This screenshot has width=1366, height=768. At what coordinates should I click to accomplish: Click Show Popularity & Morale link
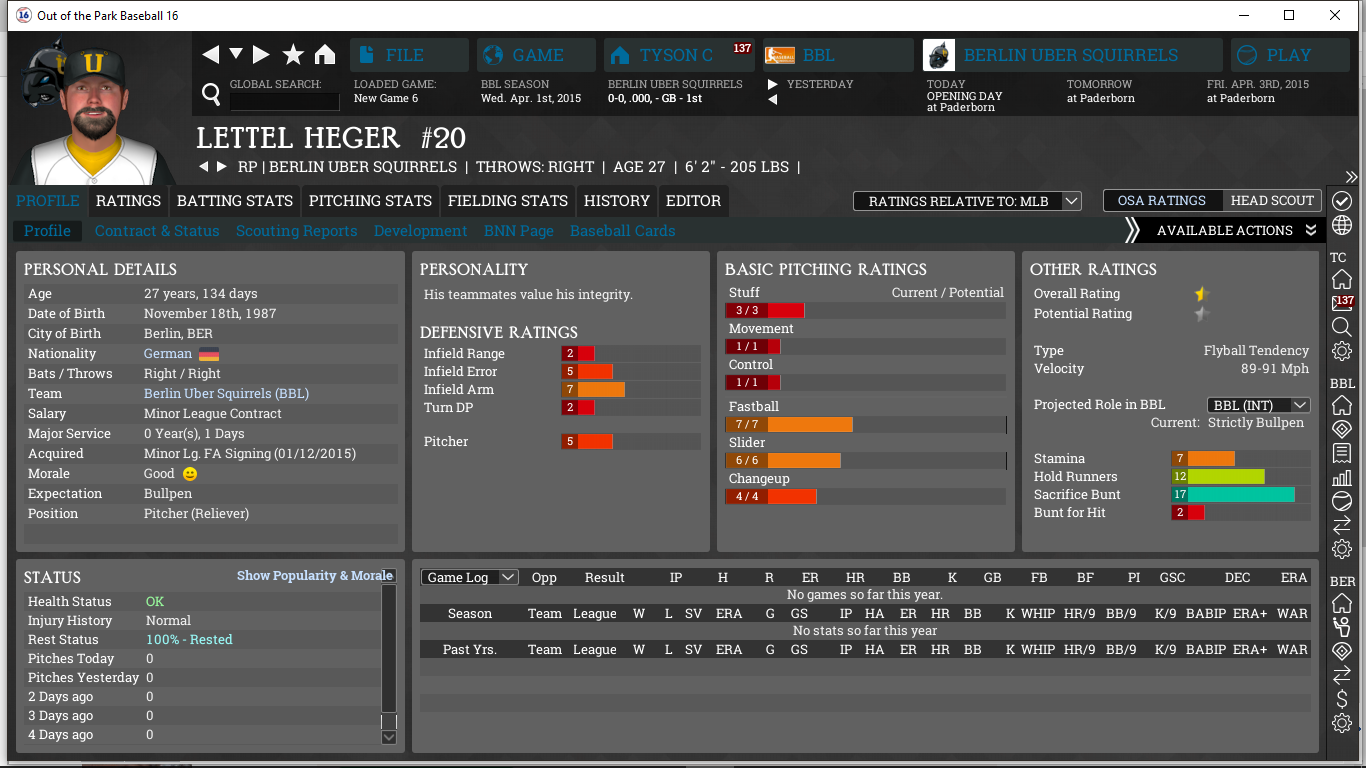[315, 576]
